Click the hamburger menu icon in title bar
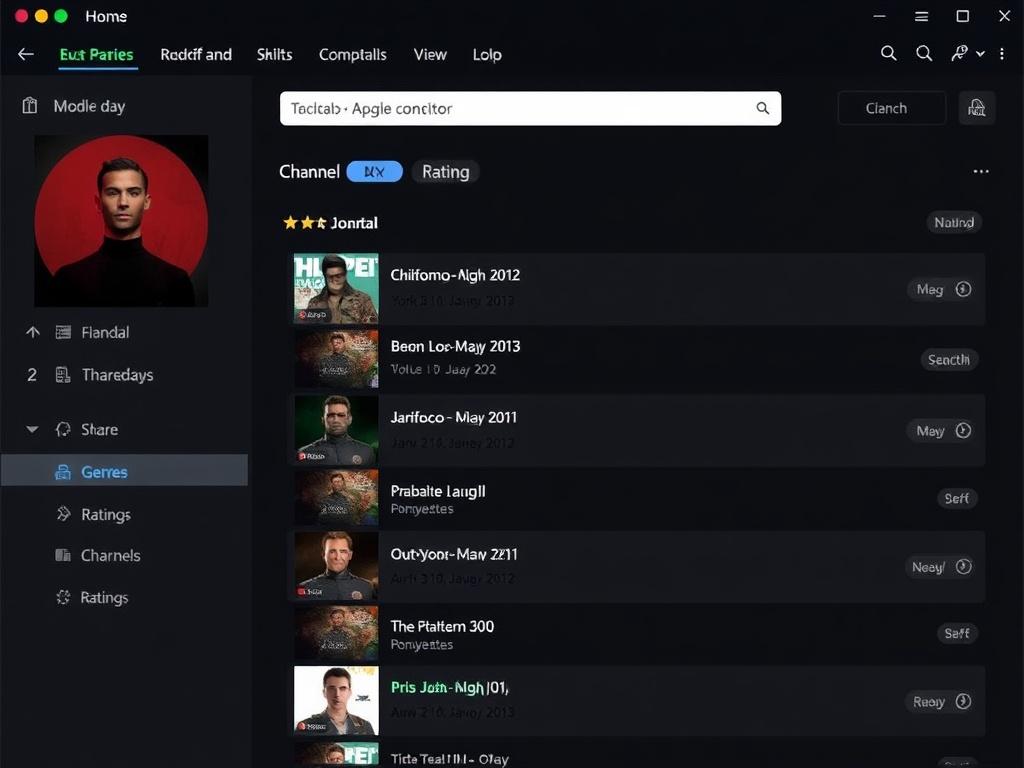The height and width of the screenshot is (768, 1024). coord(922,16)
